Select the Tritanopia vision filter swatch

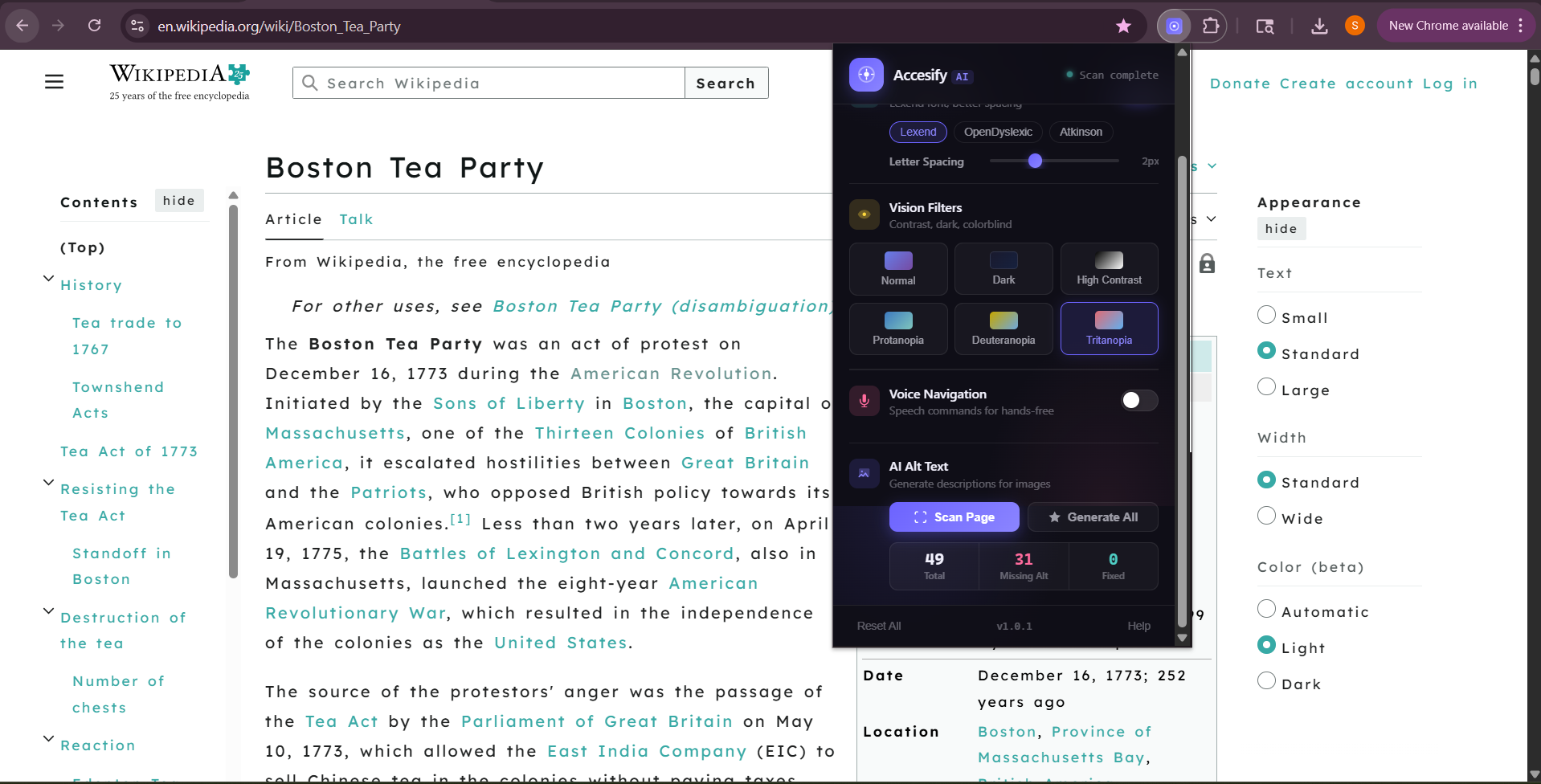tap(1109, 321)
